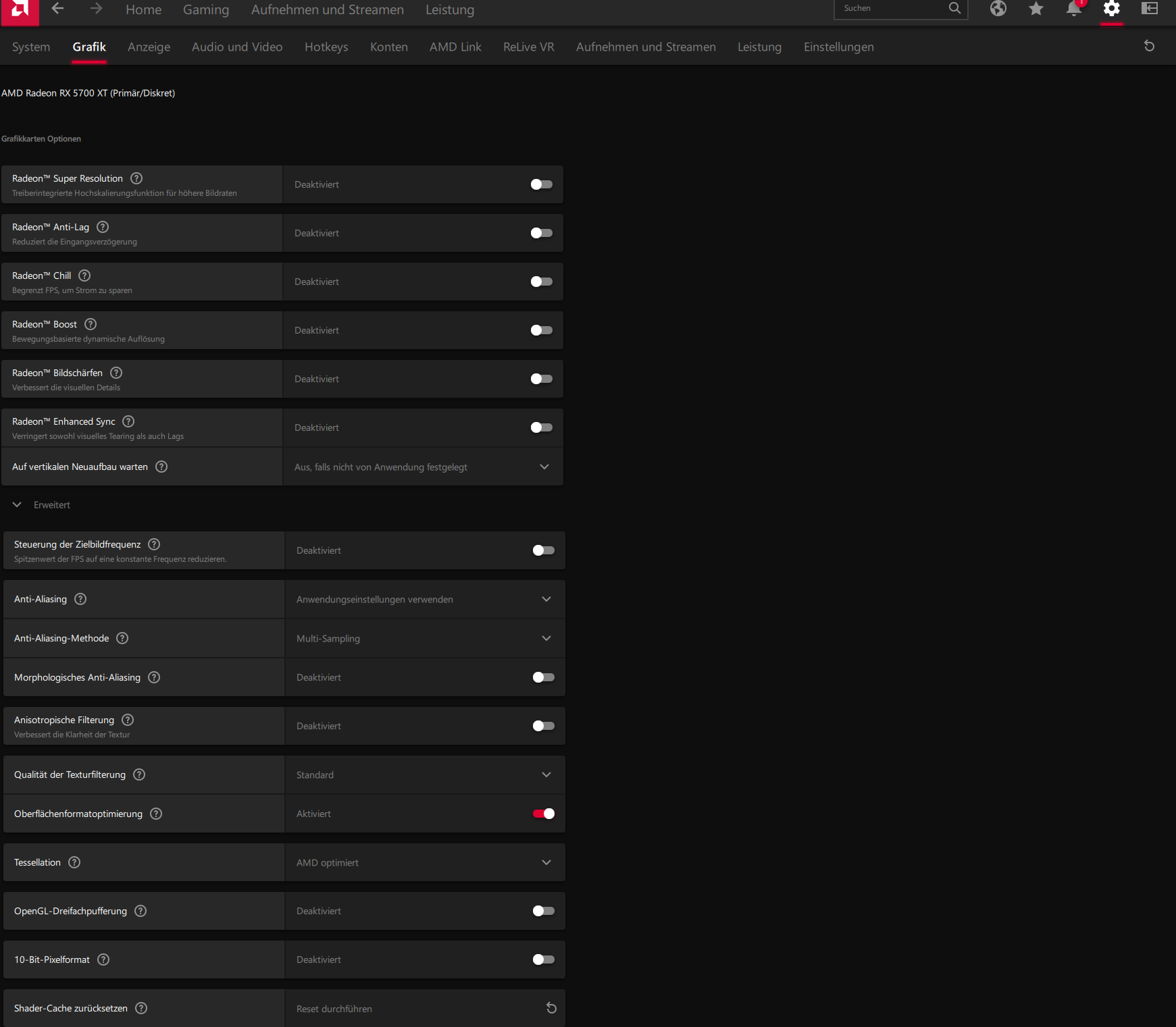The image size is (1176, 1027).
Task: Show help for Radeon Anti-Lag
Action: pos(103,227)
